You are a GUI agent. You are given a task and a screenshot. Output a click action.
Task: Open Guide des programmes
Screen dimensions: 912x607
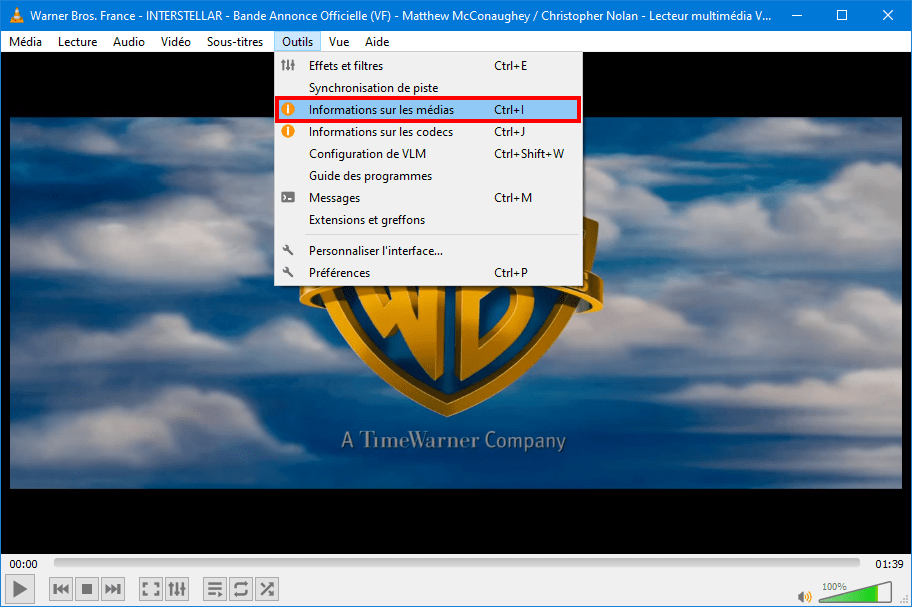click(428, 176)
